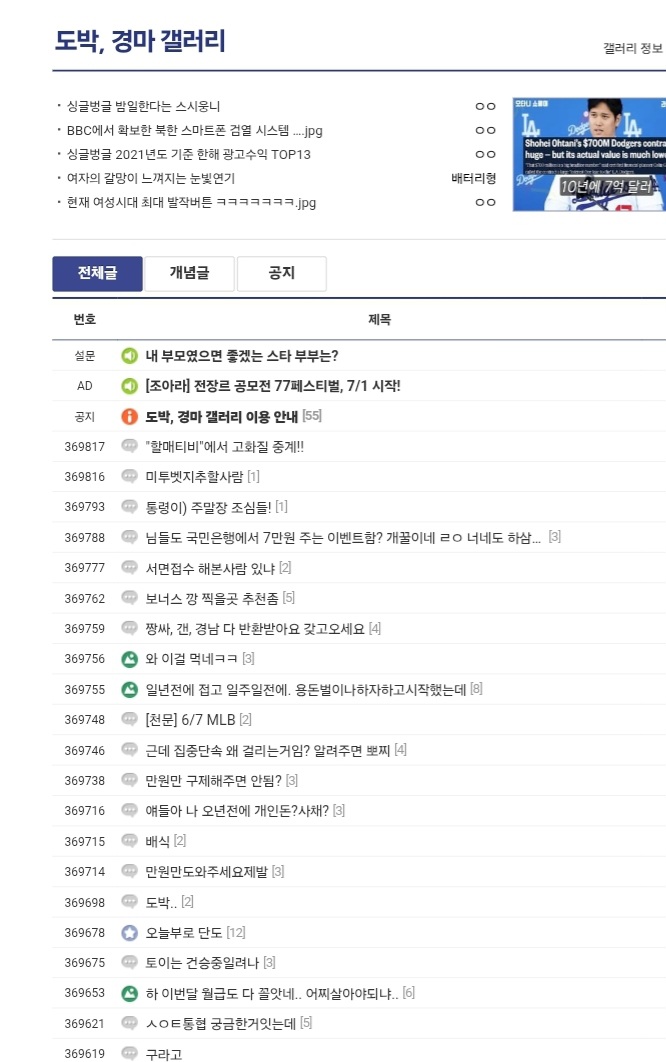Click the speaker icon beside the survey post

(x=129, y=356)
